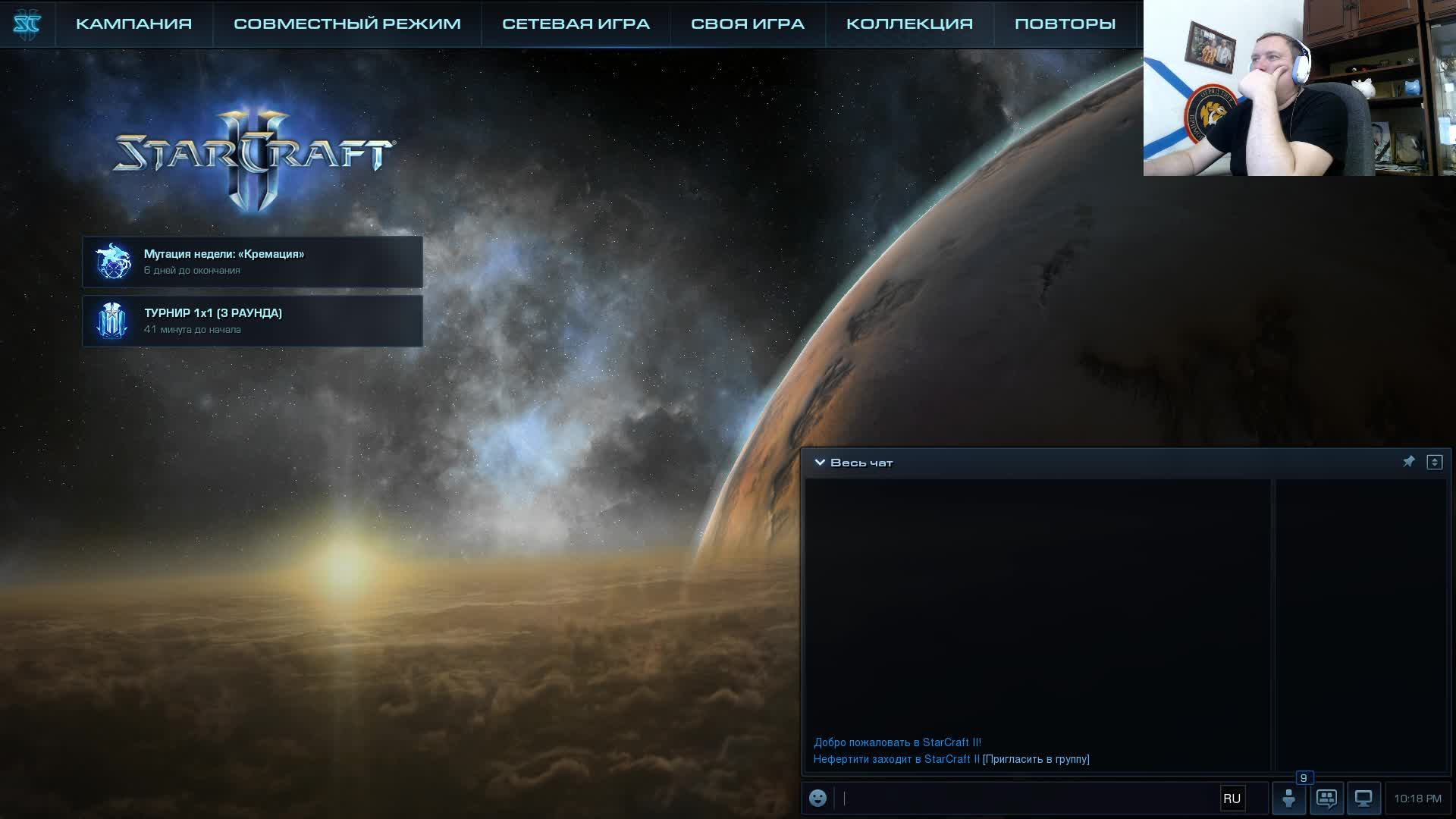Open the friends list icon

[x=1288, y=798]
